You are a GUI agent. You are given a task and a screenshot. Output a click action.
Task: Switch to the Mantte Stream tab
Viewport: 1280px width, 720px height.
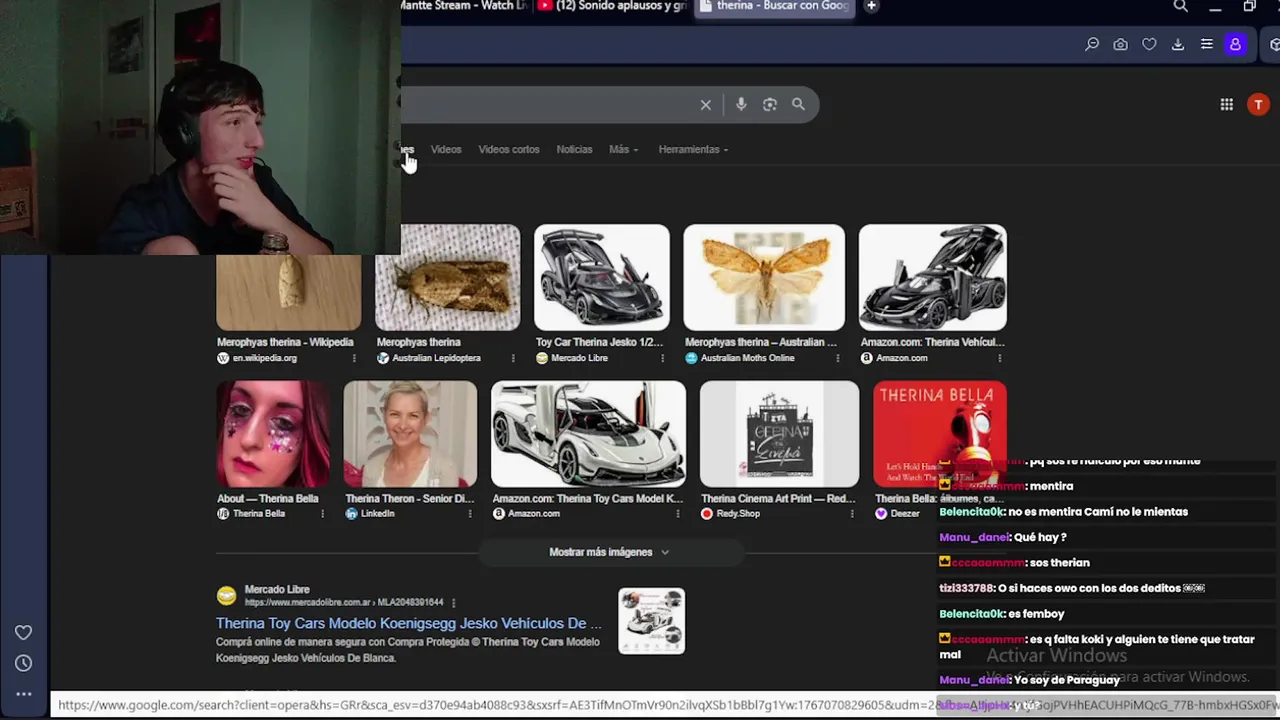[x=463, y=6]
